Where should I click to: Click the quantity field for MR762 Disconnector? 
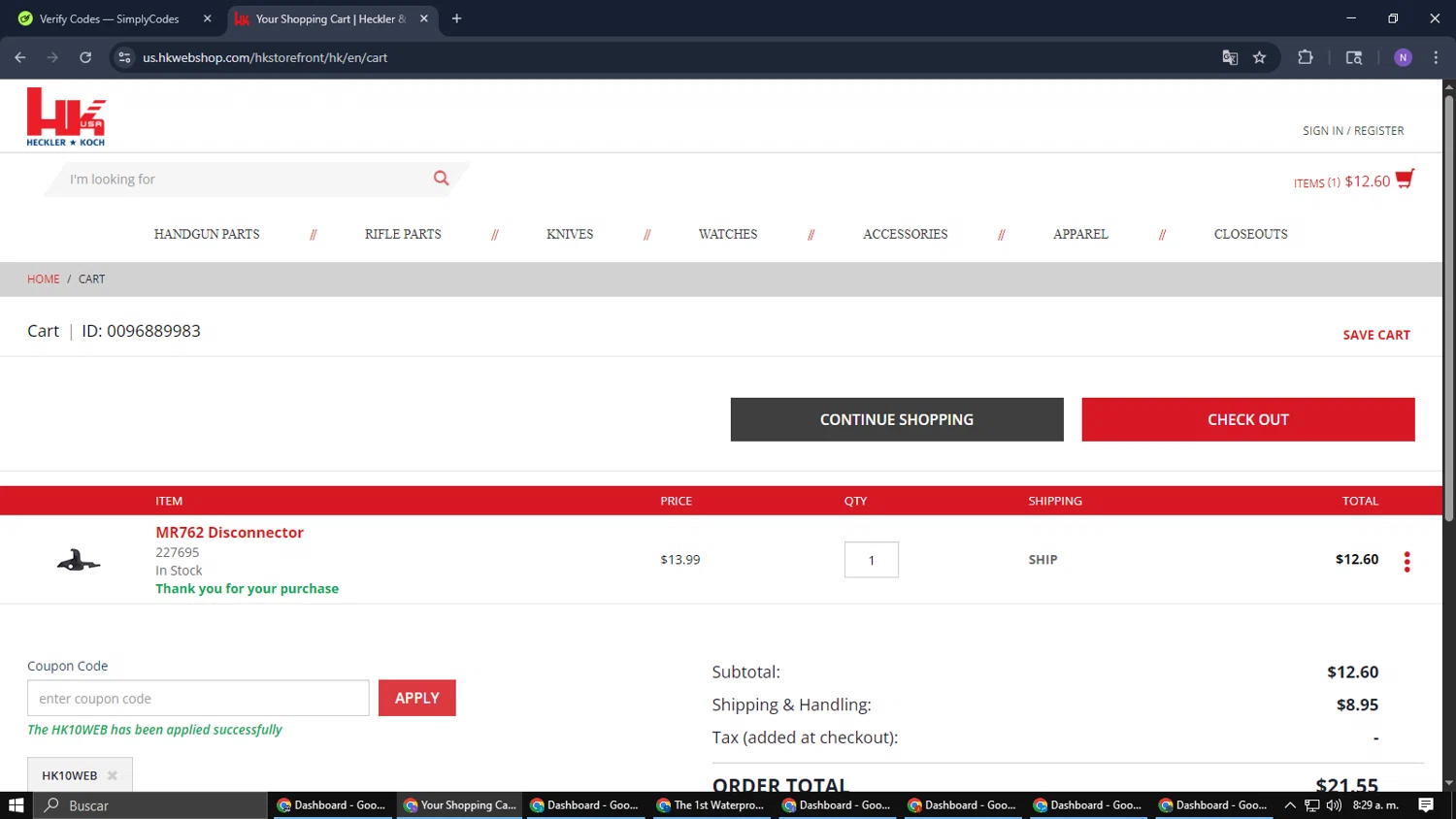[x=872, y=560]
